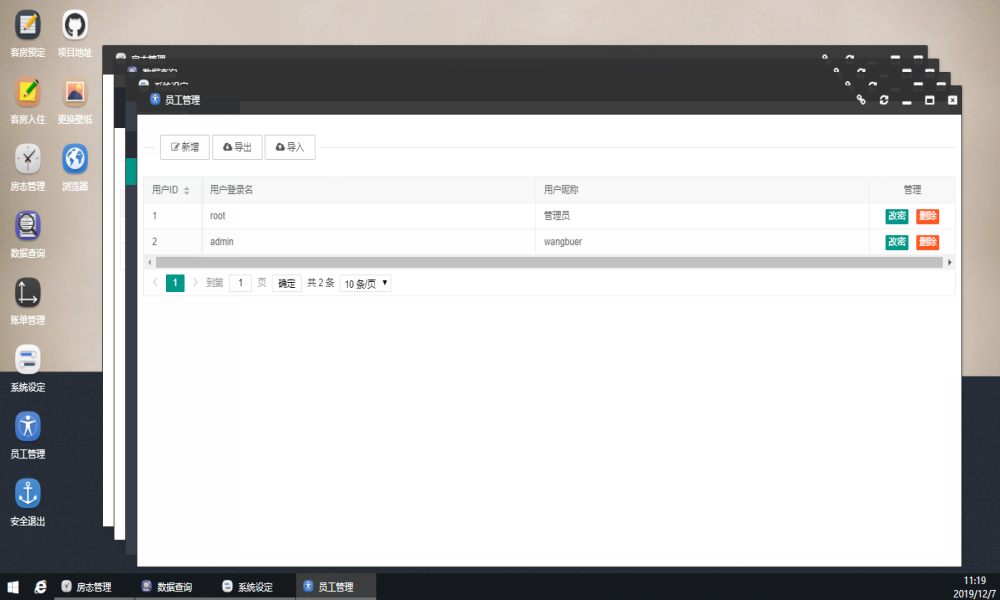Click the 新增 button to add employee

[x=185, y=147]
